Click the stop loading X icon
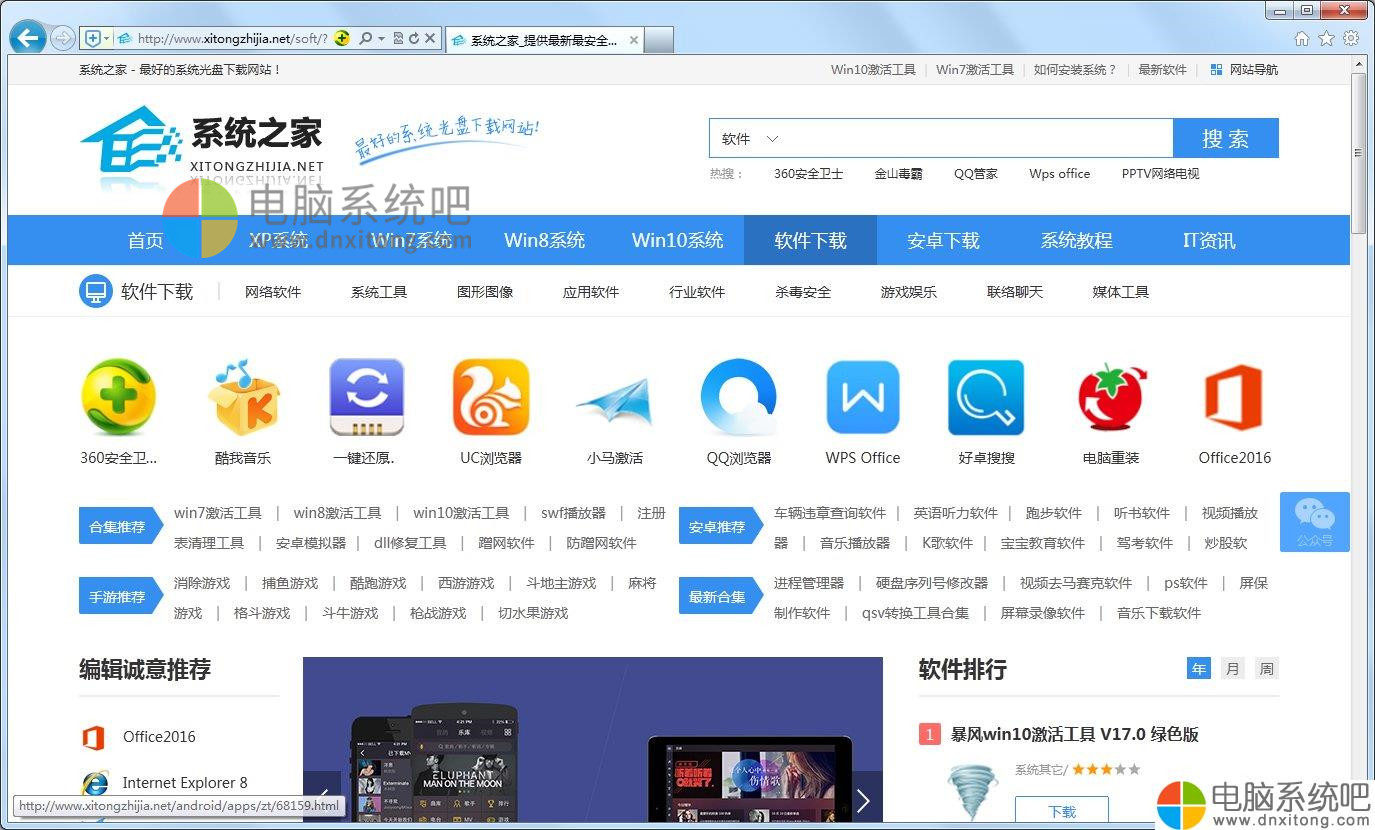Viewport: 1375px width, 830px height. tap(430, 38)
